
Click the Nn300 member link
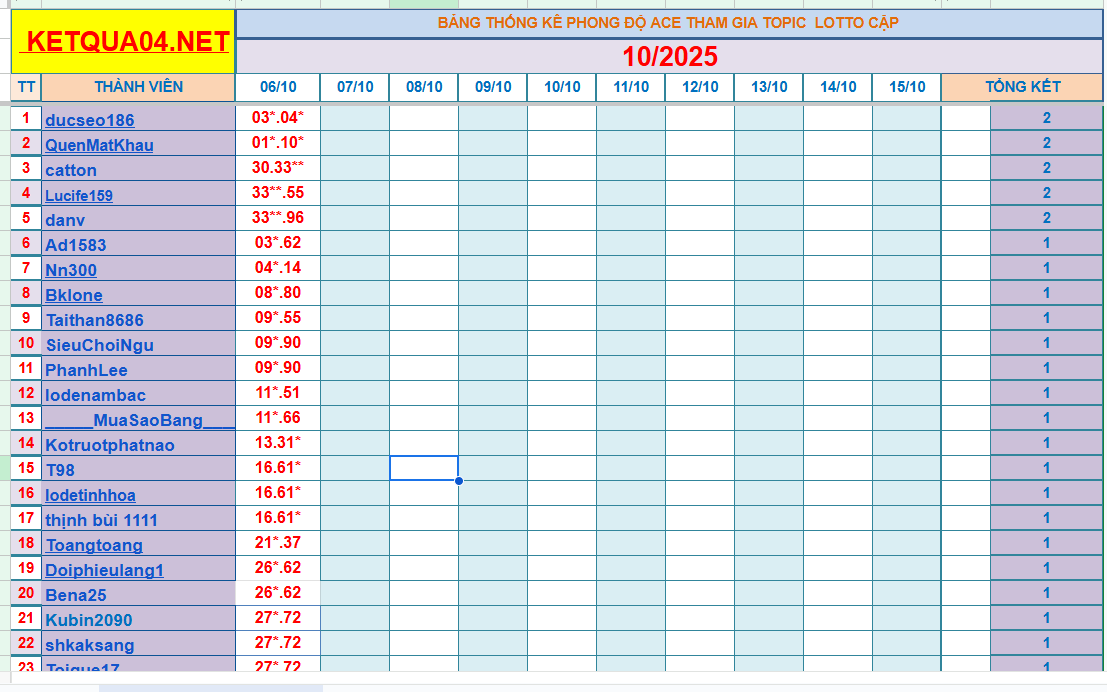click(x=70, y=269)
